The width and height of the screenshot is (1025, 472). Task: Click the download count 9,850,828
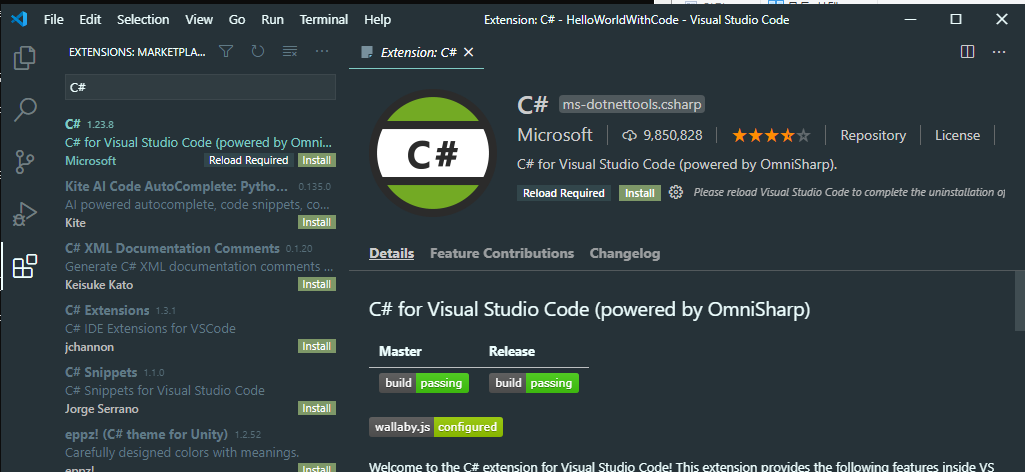[x=662, y=135]
